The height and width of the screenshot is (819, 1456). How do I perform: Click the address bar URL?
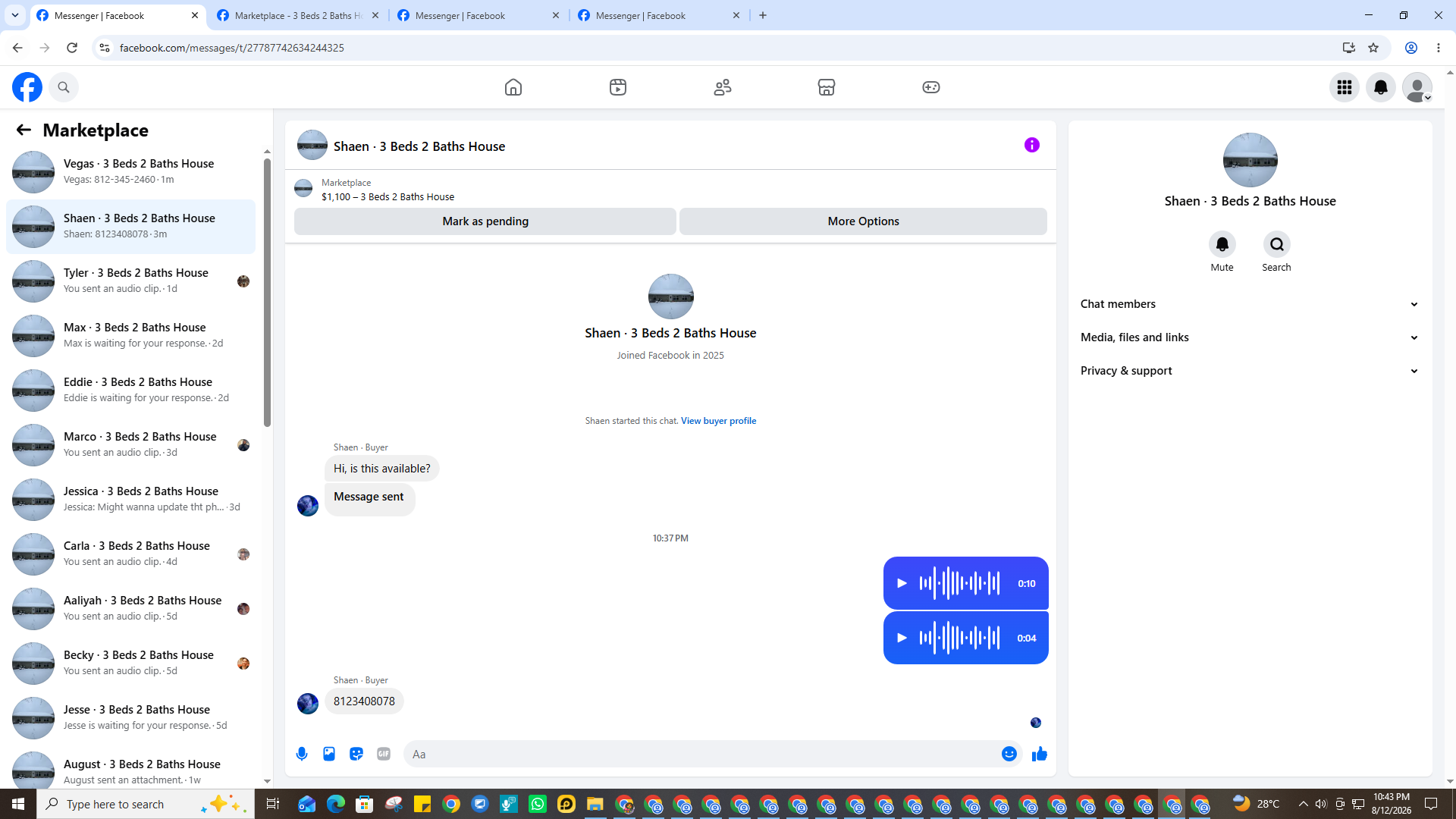point(232,48)
